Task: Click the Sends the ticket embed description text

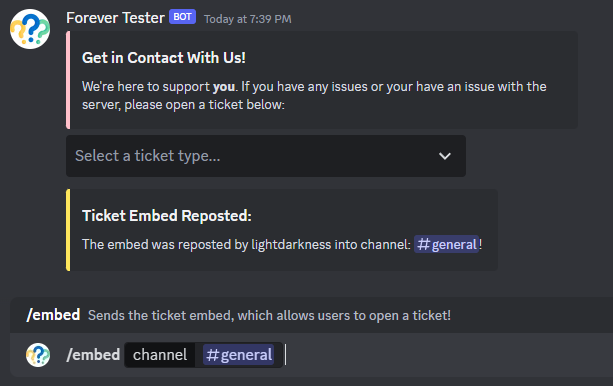Action: pyautogui.click(x=269, y=315)
